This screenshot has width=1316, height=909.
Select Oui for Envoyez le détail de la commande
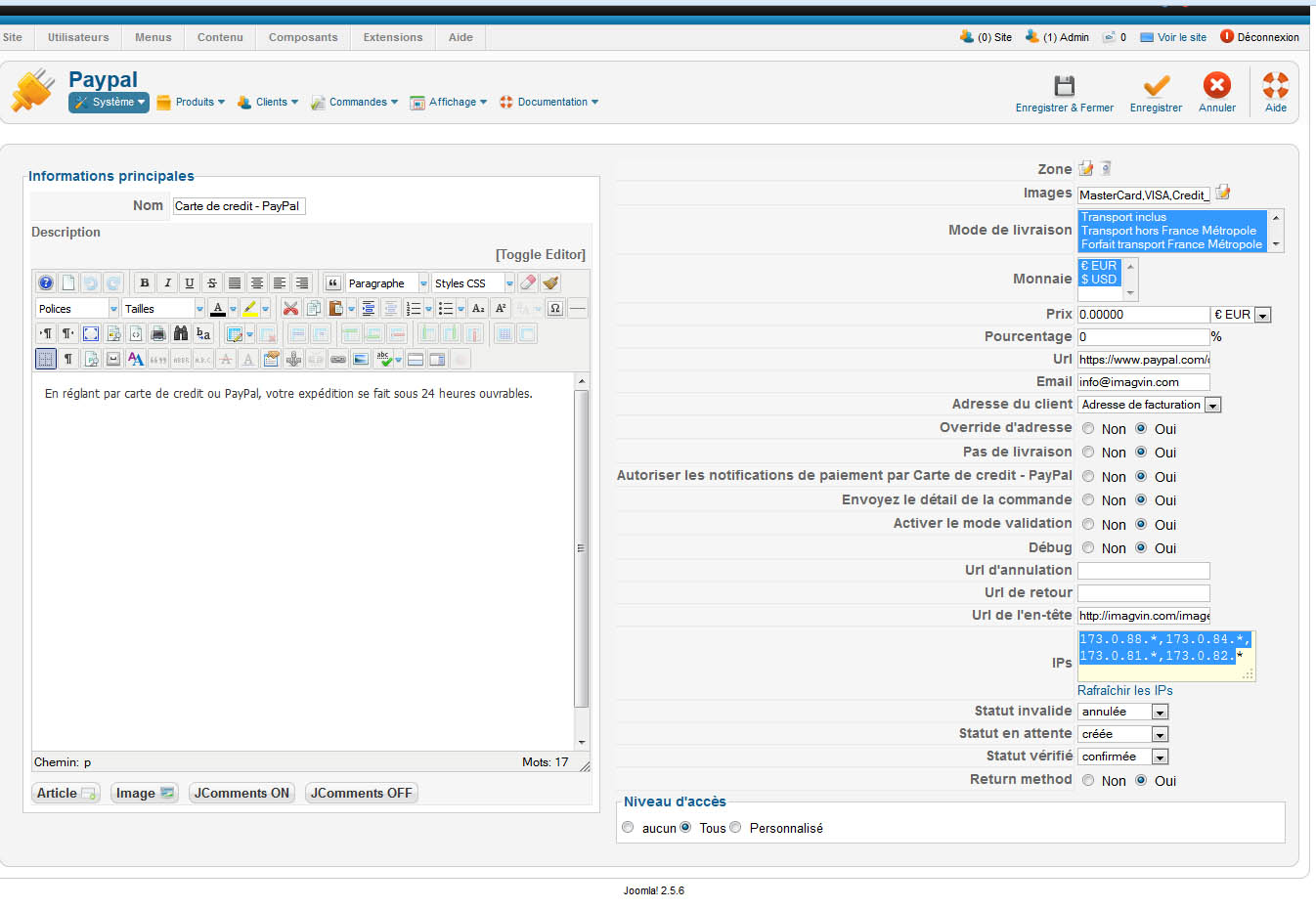pos(1141,499)
